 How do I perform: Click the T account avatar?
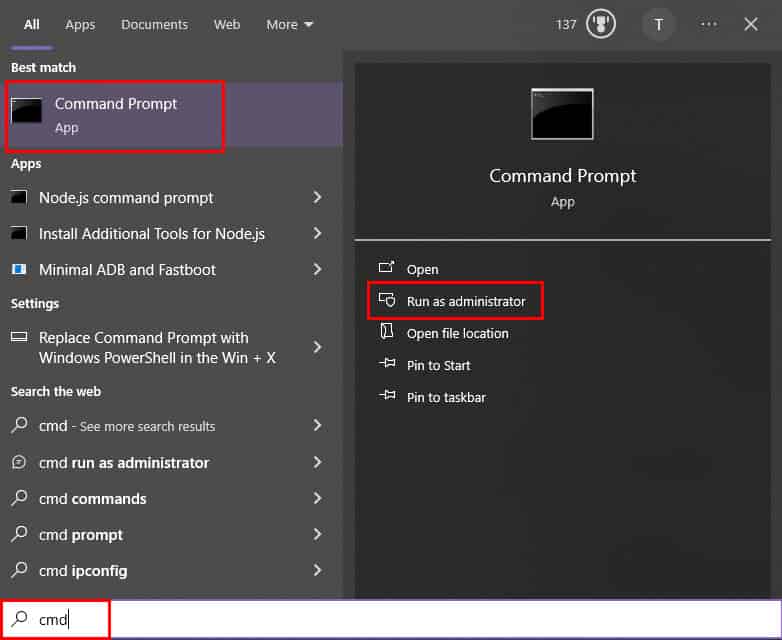(x=658, y=24)
